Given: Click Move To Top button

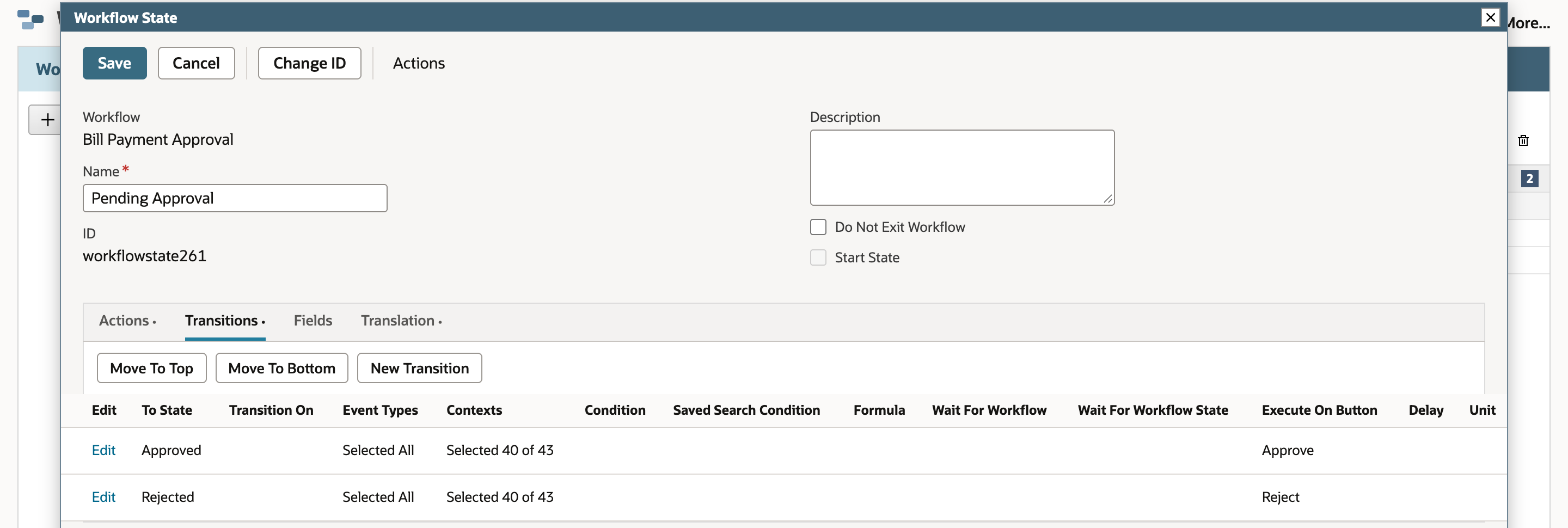Looking at the screenshot, I should point(151,368).
